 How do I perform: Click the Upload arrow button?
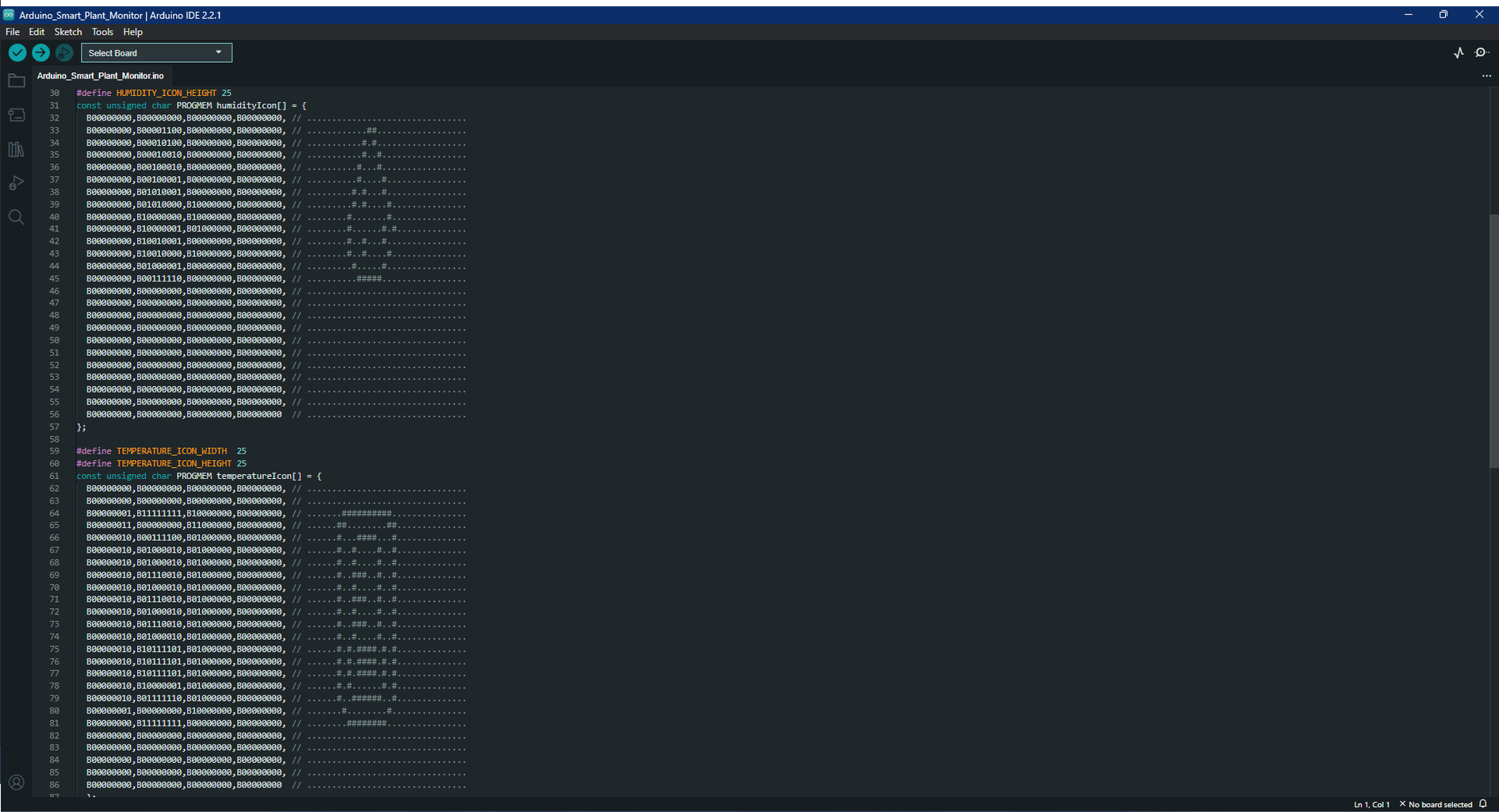coord(40,52)
